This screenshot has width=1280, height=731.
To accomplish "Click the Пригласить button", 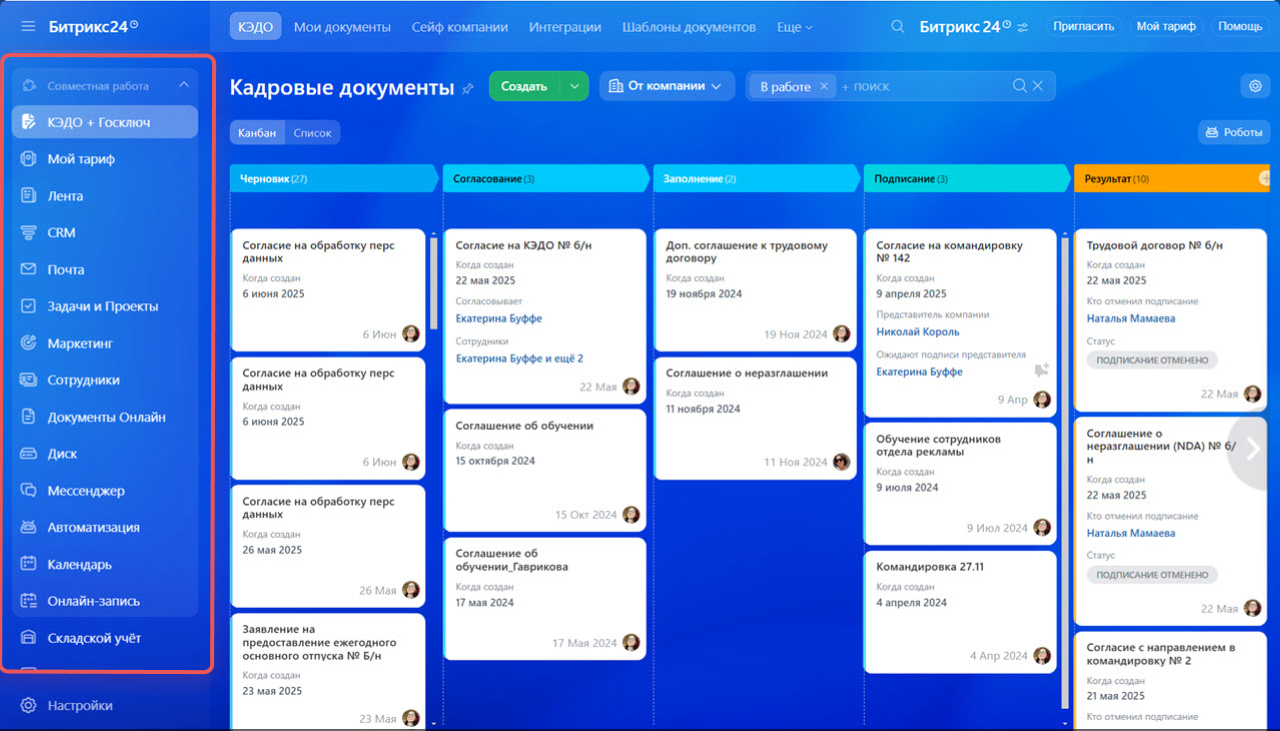I will [1083, 26].
